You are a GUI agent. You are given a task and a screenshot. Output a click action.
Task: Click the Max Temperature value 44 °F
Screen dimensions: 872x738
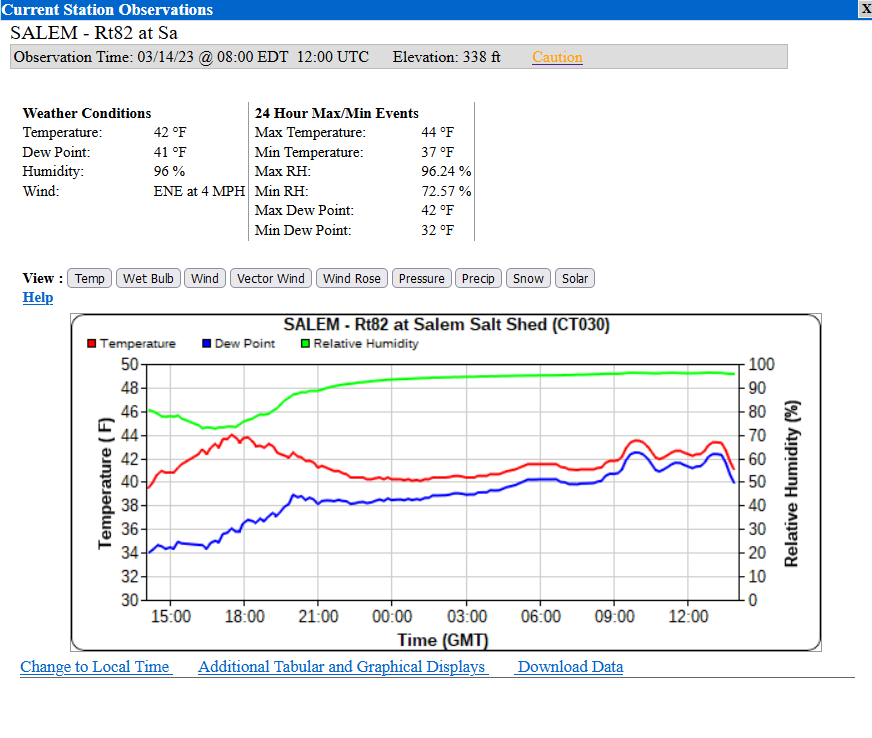(x=437, y=132)
